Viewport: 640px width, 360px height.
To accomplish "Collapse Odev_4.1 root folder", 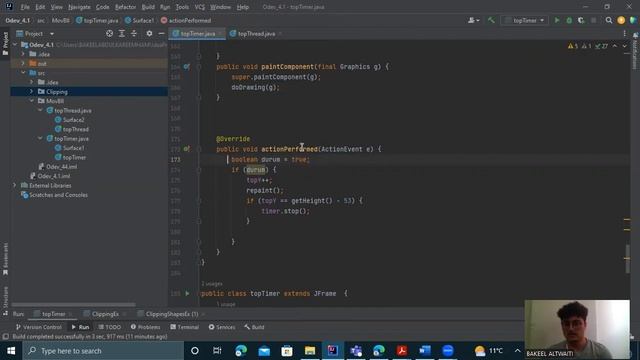I will tap(16, 44).
